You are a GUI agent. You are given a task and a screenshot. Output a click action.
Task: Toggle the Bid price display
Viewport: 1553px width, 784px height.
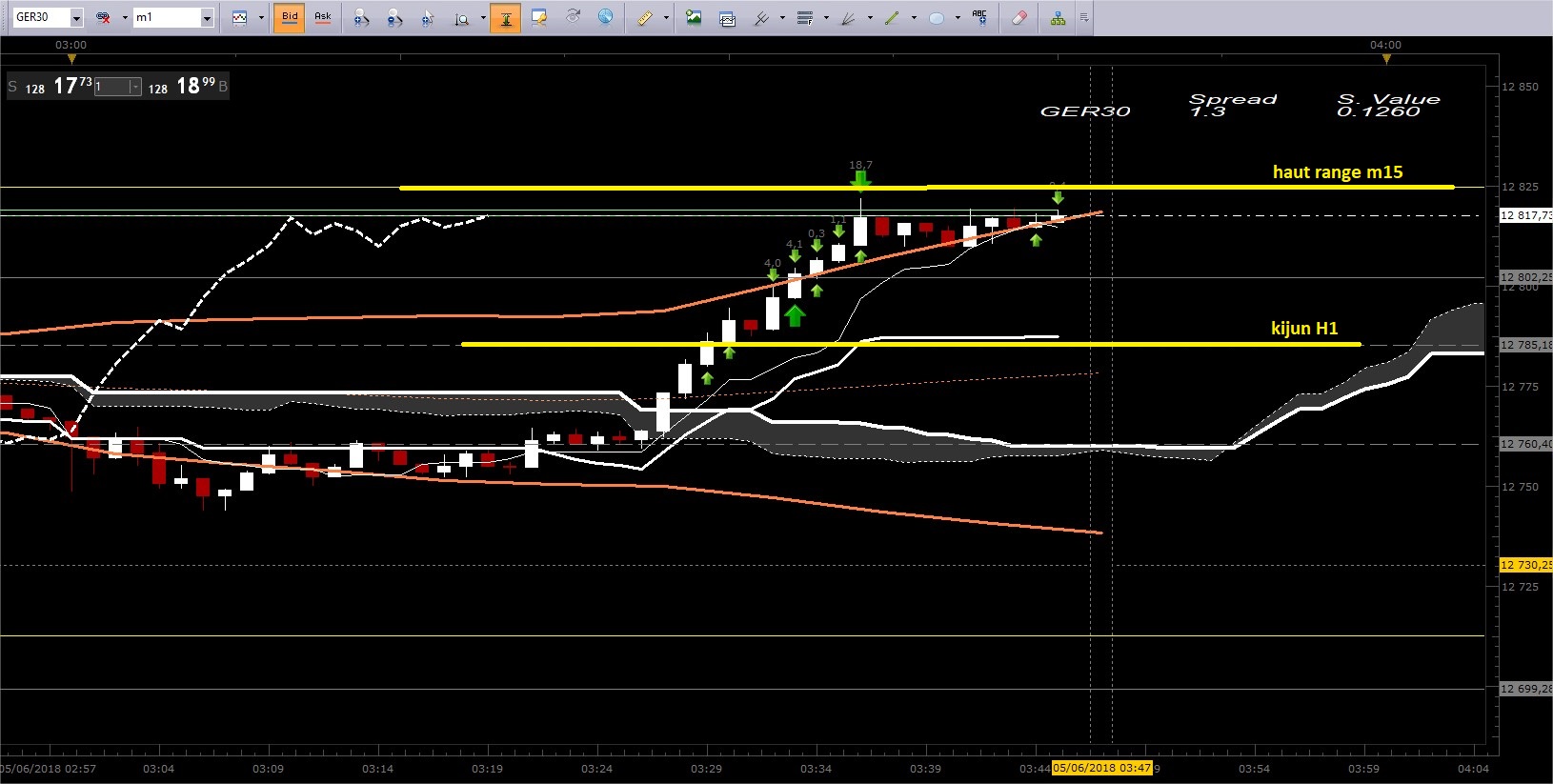point(290,17)
